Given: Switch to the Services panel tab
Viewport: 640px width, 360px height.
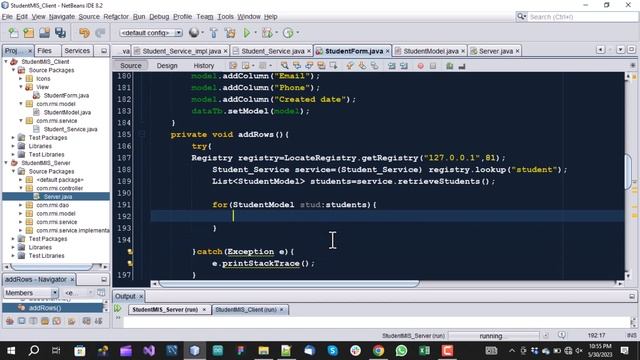Looking at the screenshot, I should tap(77, 51).
